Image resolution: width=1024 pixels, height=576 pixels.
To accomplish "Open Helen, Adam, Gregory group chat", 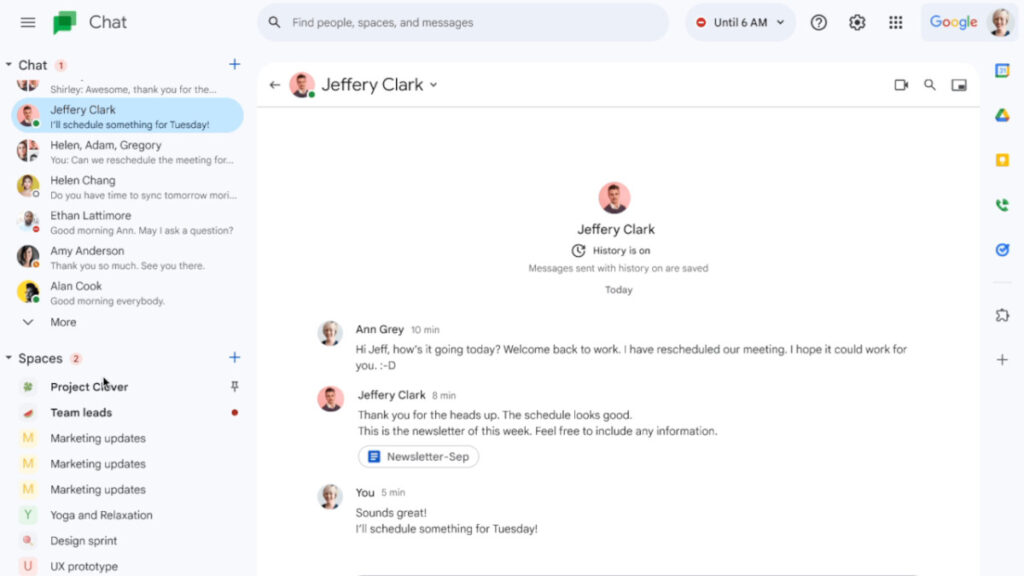I will (127, 152).
